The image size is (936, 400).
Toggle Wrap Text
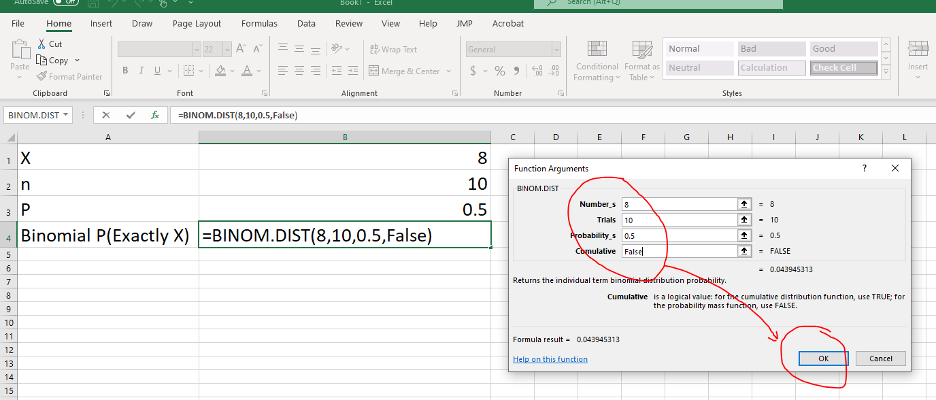click(393, 50)
